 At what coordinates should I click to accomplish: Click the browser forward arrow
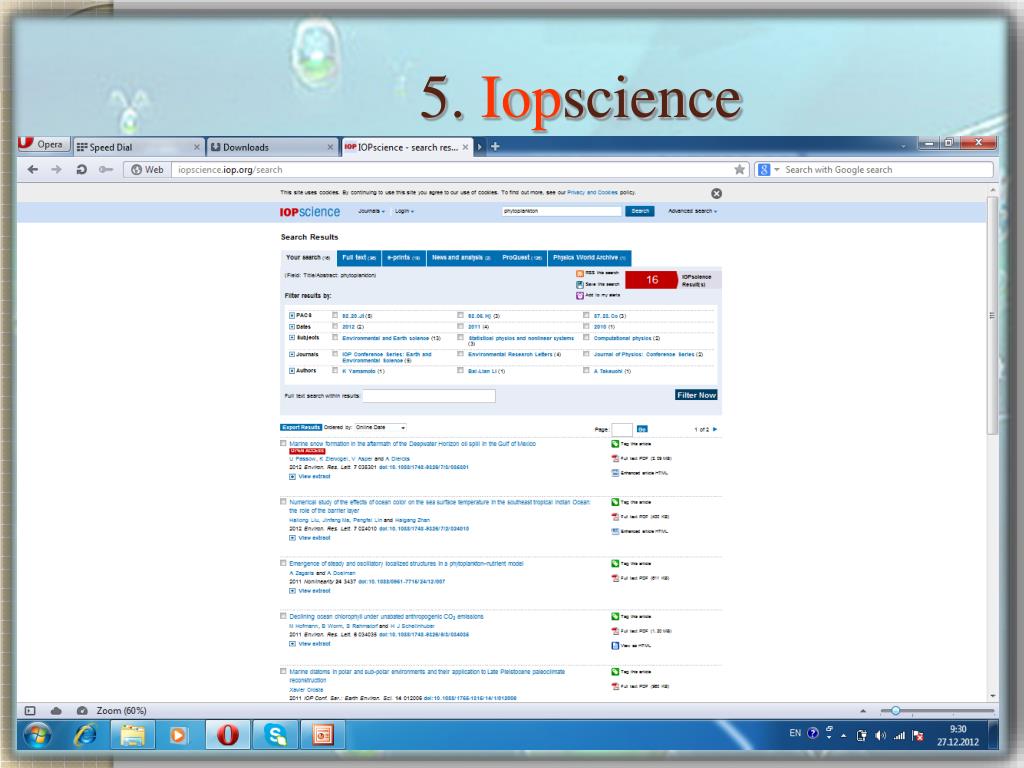tap(56, 170)
